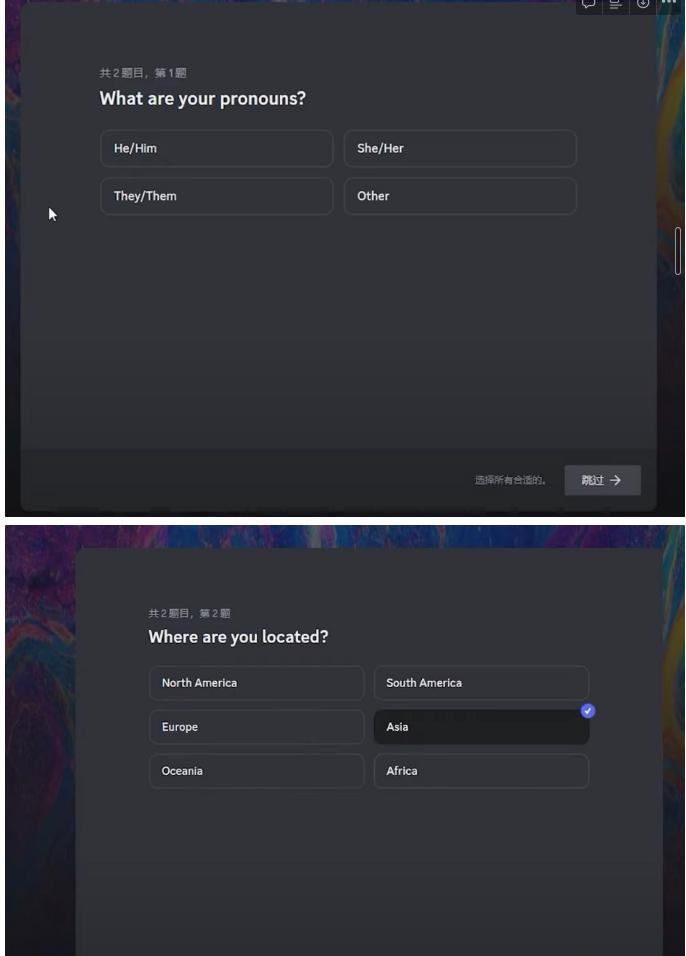Click the purple checkmark badge on Asia
The width and height of the screenshot is (686, 956).
pos(588,710)
